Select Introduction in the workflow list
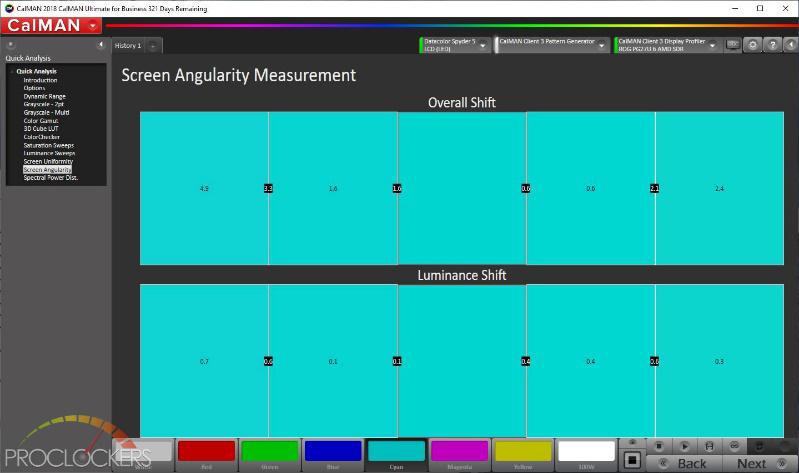This screenshot has height=473, width=799. point(40,80)
